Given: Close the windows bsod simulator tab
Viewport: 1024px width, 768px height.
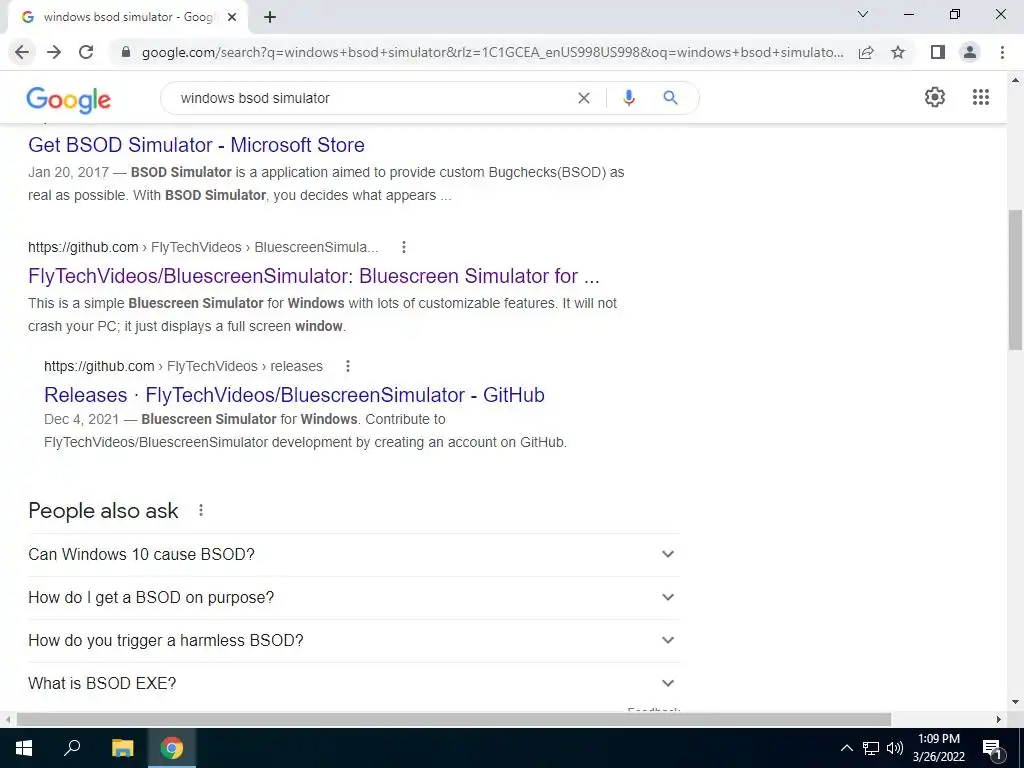Looking at the screenshot, I should click(x=232, y=18).
